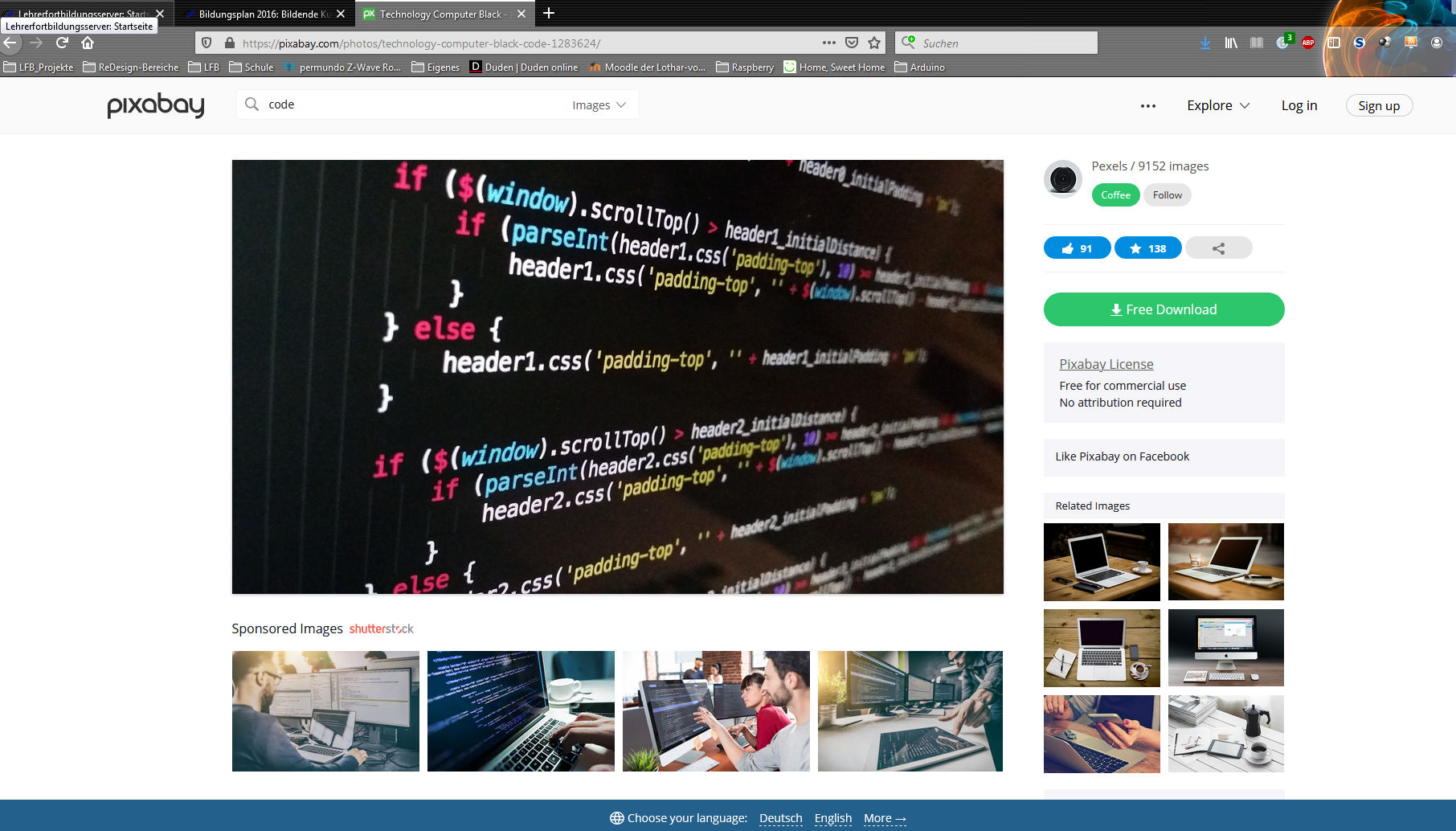Click the like thumbs-up button showing 91

coord(1077,248)
